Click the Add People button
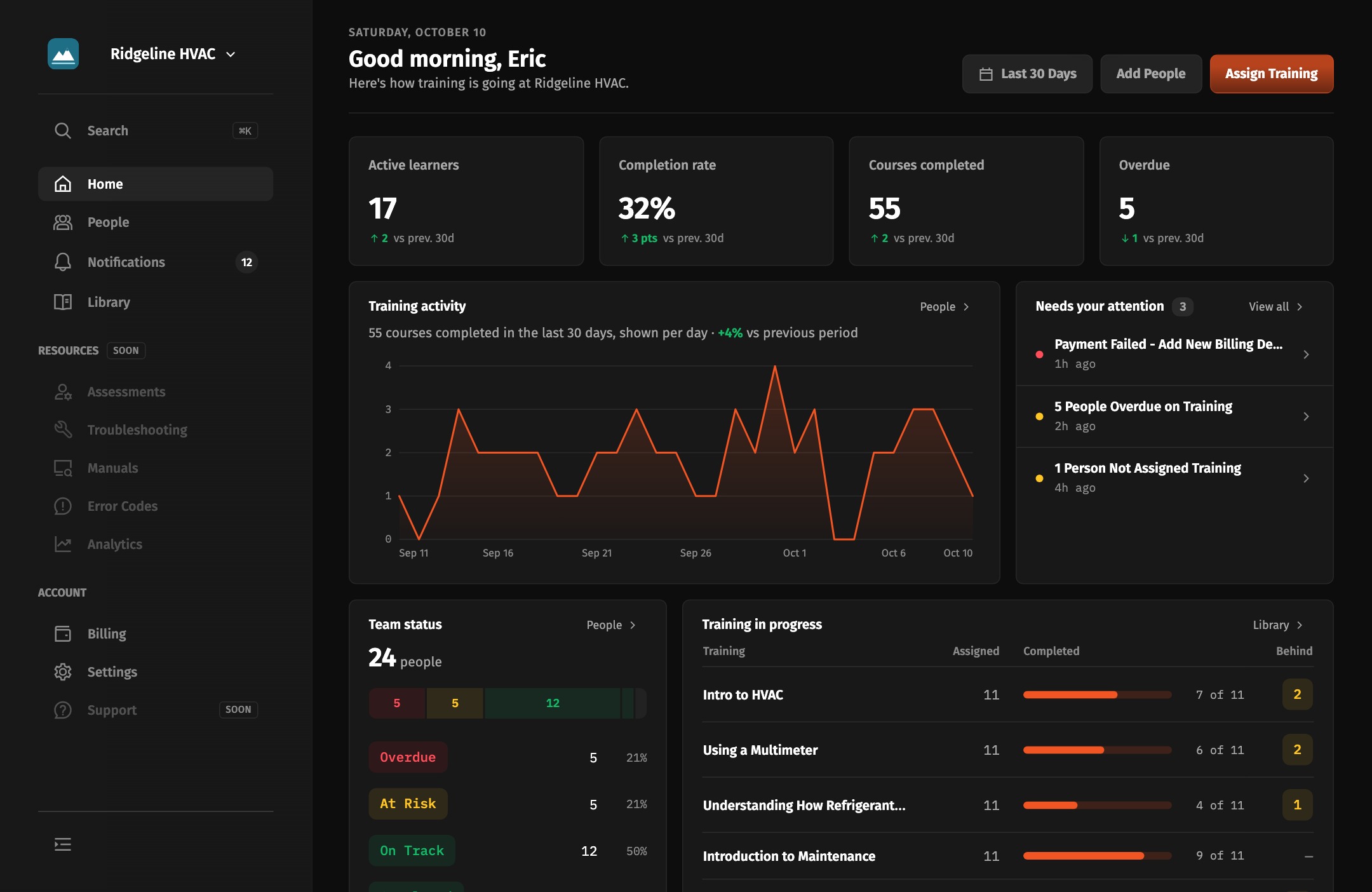This screenshot has height=892, width=1372. pos(1151,74)
